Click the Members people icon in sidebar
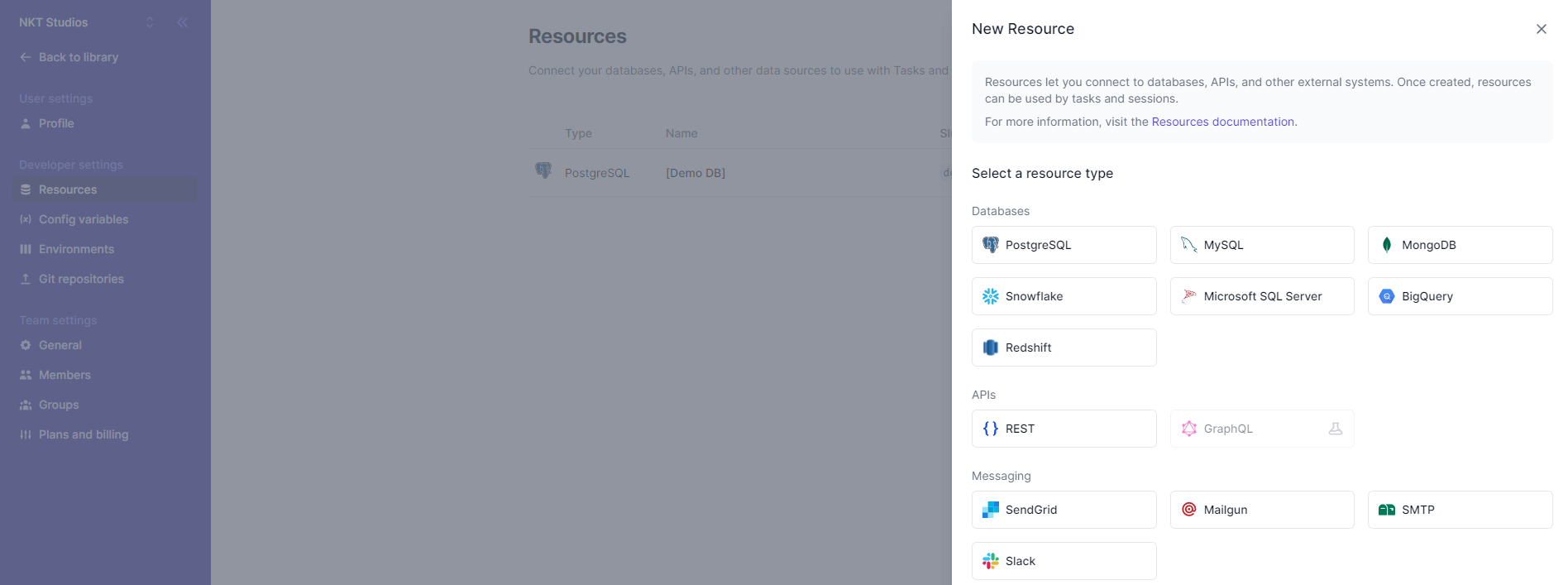 pos(26,375)
